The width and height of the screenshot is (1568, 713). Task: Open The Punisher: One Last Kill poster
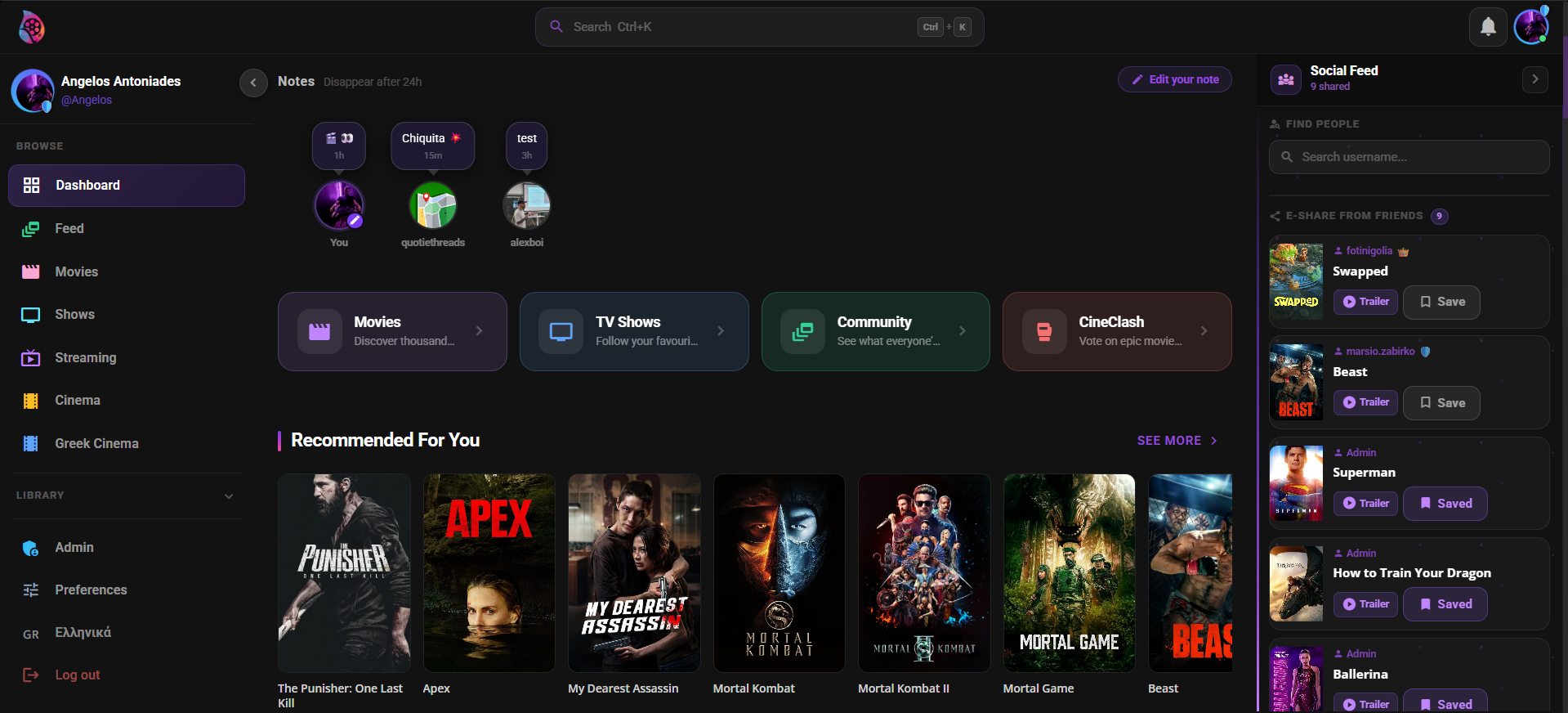pyautogui.click(x=344, y=573)
